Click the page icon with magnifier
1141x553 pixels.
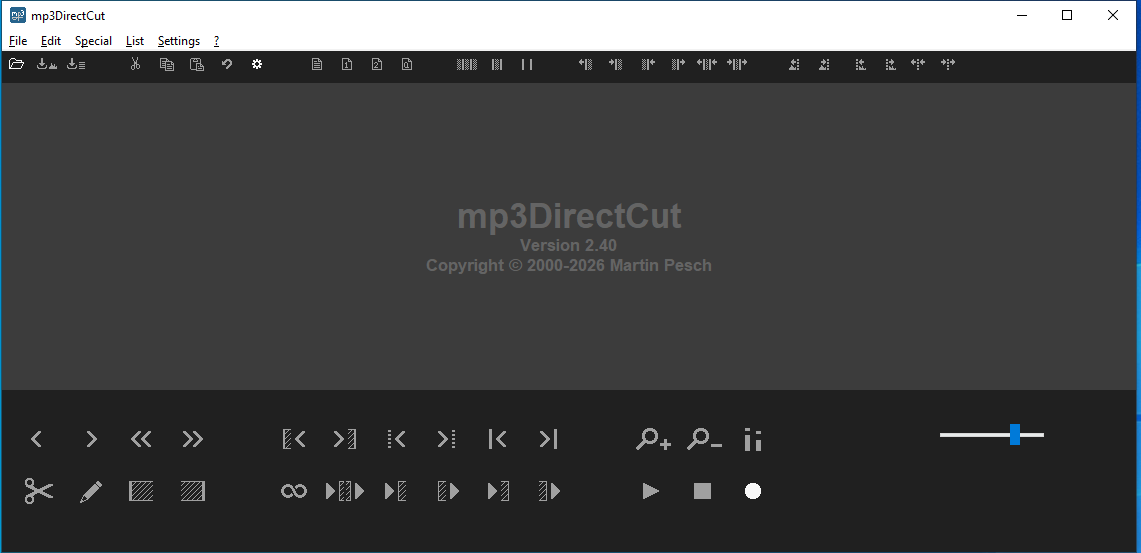[x=407, y=64]
